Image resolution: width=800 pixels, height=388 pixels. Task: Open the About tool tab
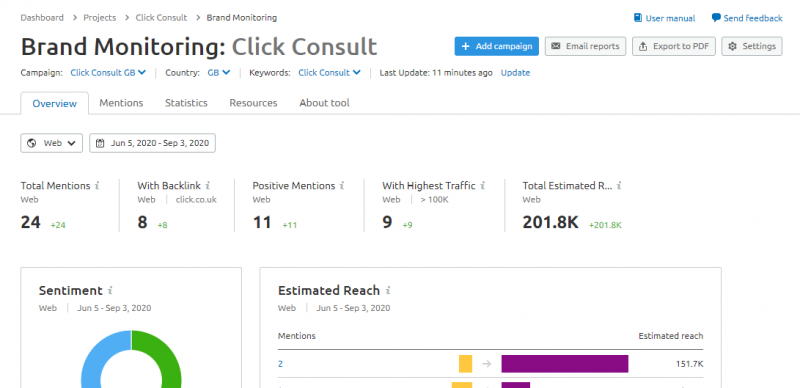(324, 103)
